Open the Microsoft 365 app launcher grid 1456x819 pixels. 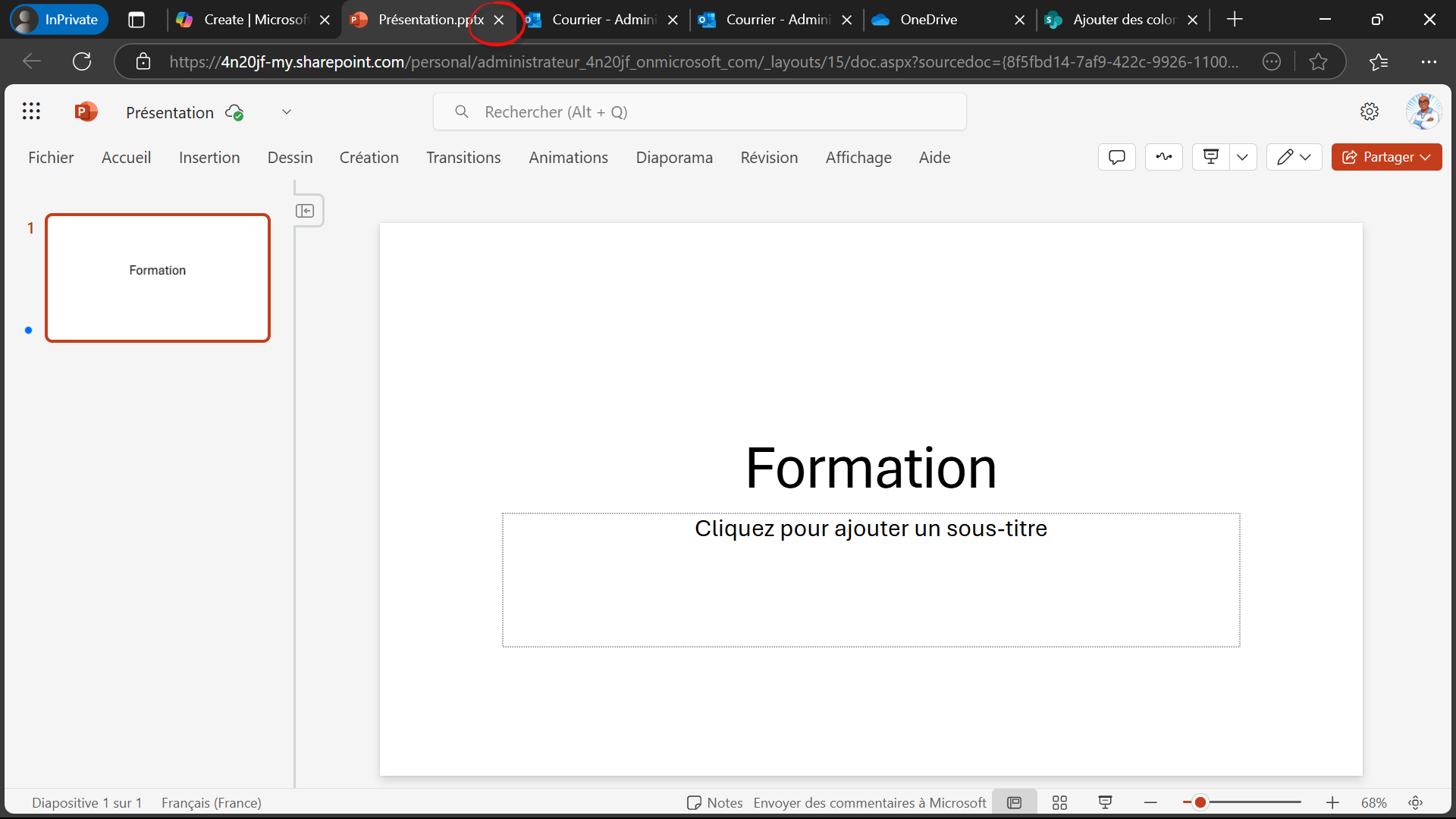click(x=31, y=111)
